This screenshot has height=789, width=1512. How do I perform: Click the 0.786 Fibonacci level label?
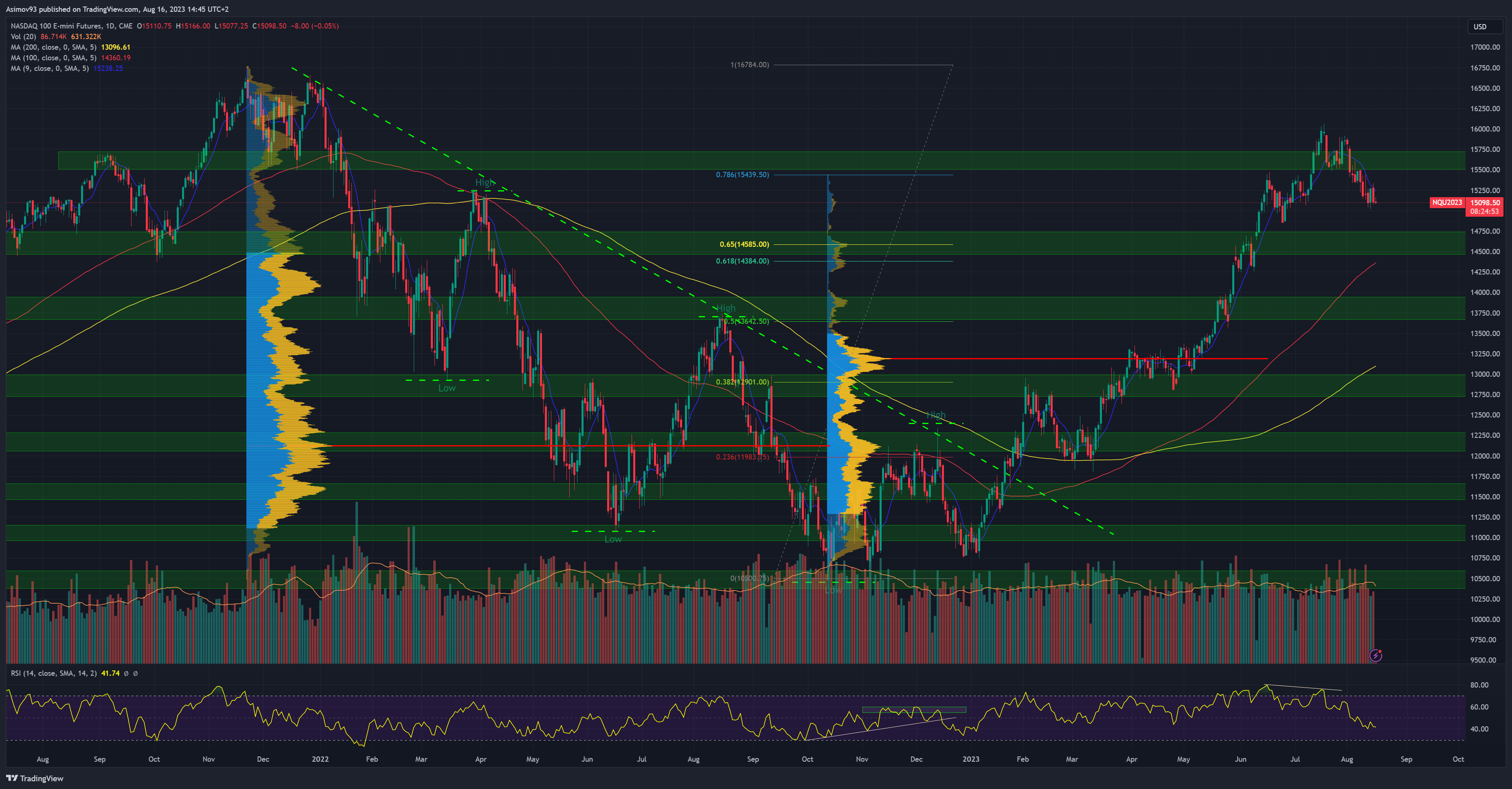point(742,175)
